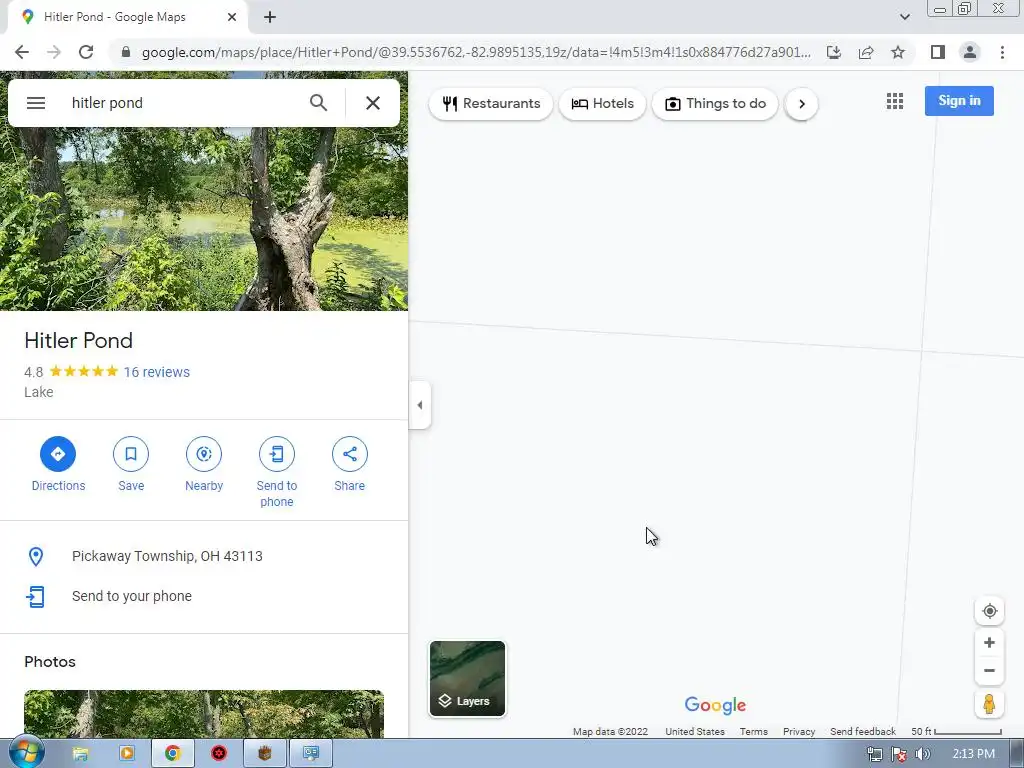Close the Hitler Pond - Google Maps tab
Viewport: 1024px width, 768px height.
(232, 17)
